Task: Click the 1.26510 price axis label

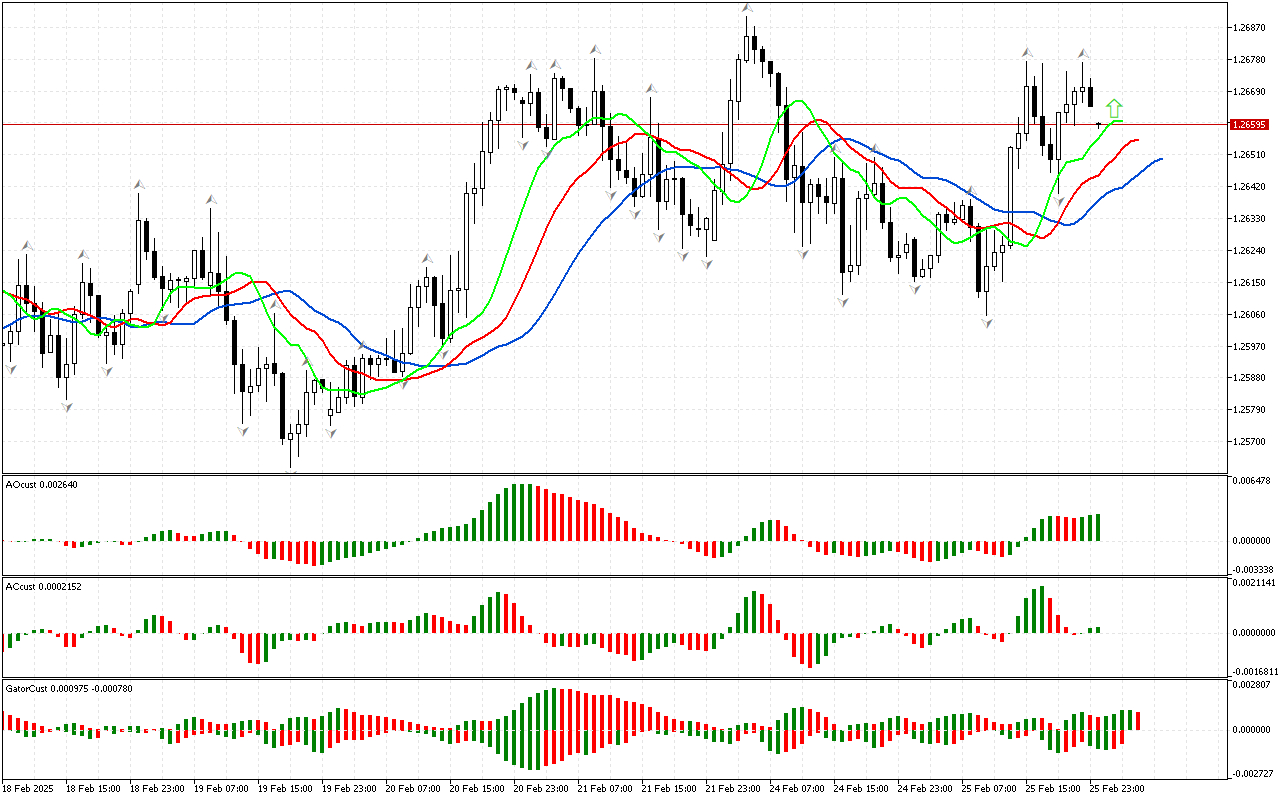Action: (1250, 155)
